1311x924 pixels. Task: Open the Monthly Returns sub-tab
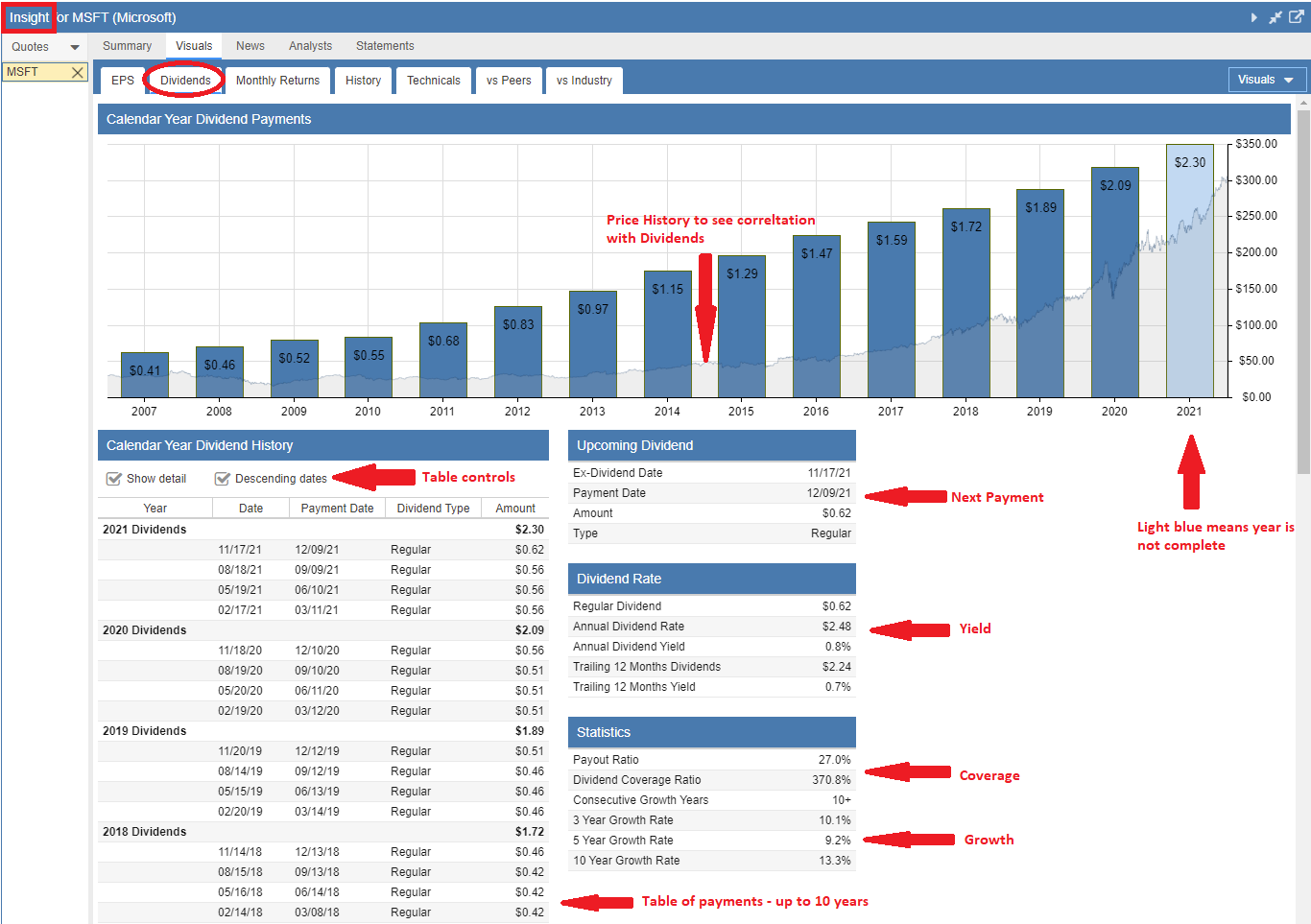pyautogui.click(x=278, y=81)
